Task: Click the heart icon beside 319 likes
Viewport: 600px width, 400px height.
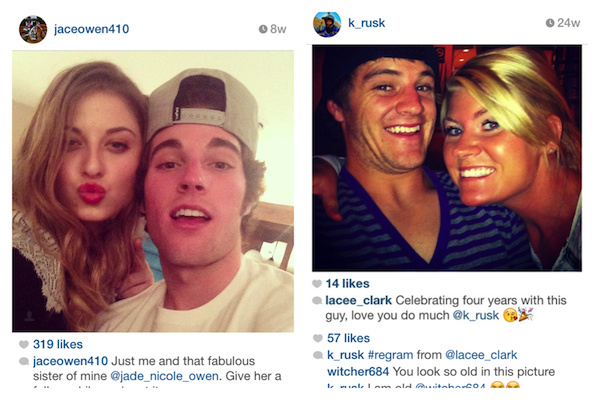Action: [x=24, y=345]
